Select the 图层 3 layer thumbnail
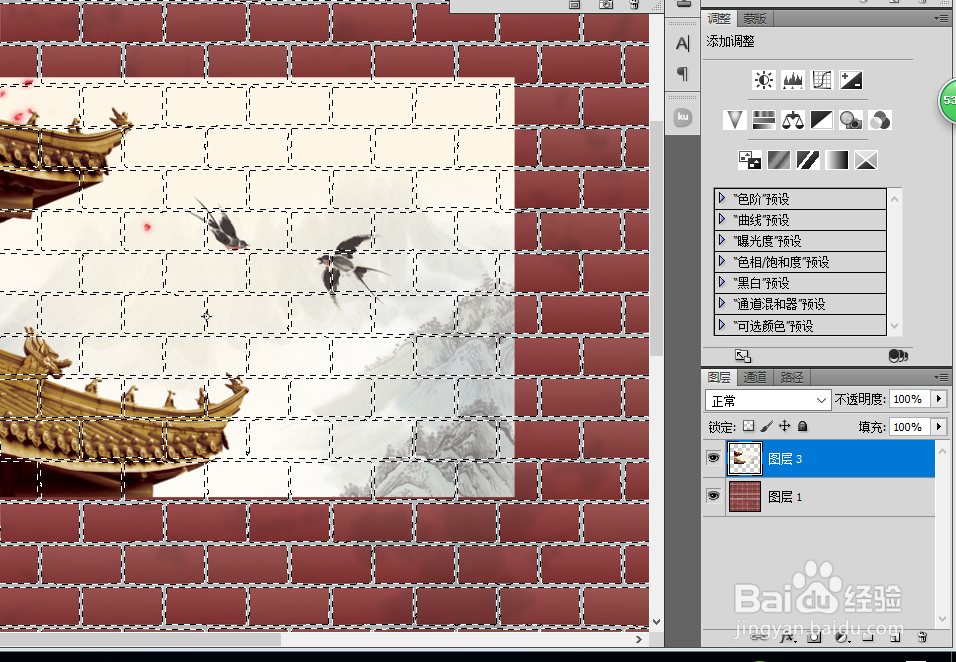 pos(745,458)
